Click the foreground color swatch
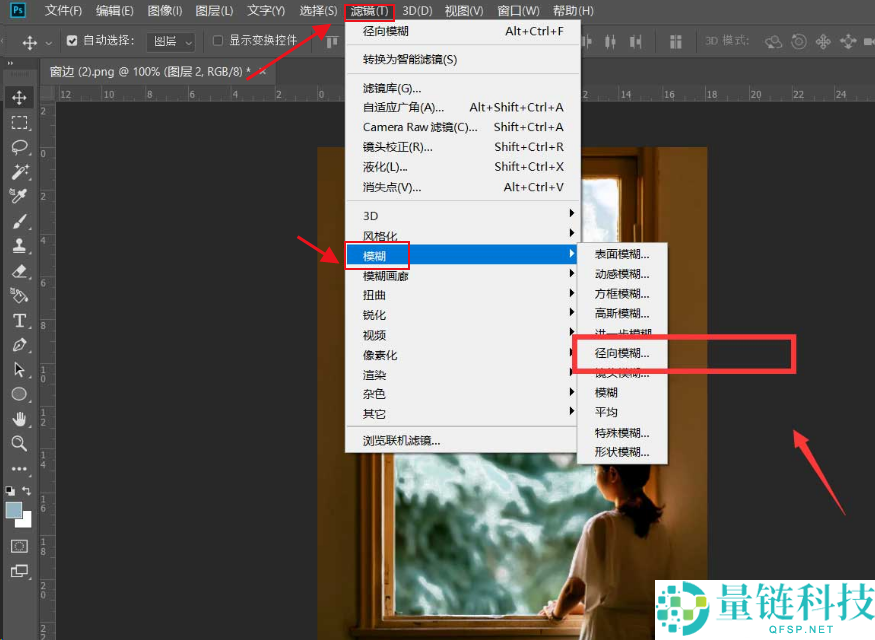Image resolution: width=875 pixels, height=640 pixels. coord(14,510)
